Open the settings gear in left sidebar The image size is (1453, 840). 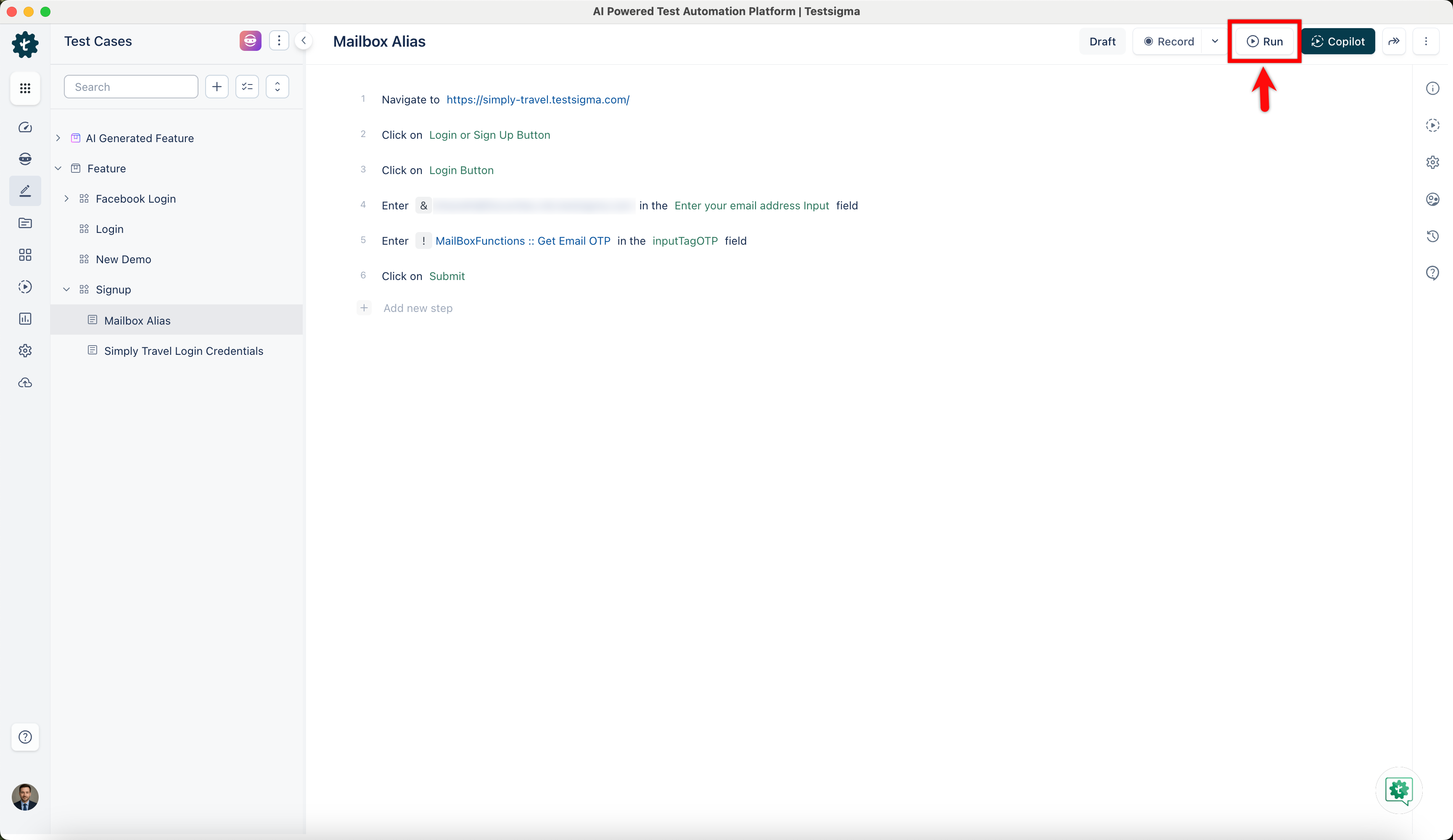coord(25,351)
